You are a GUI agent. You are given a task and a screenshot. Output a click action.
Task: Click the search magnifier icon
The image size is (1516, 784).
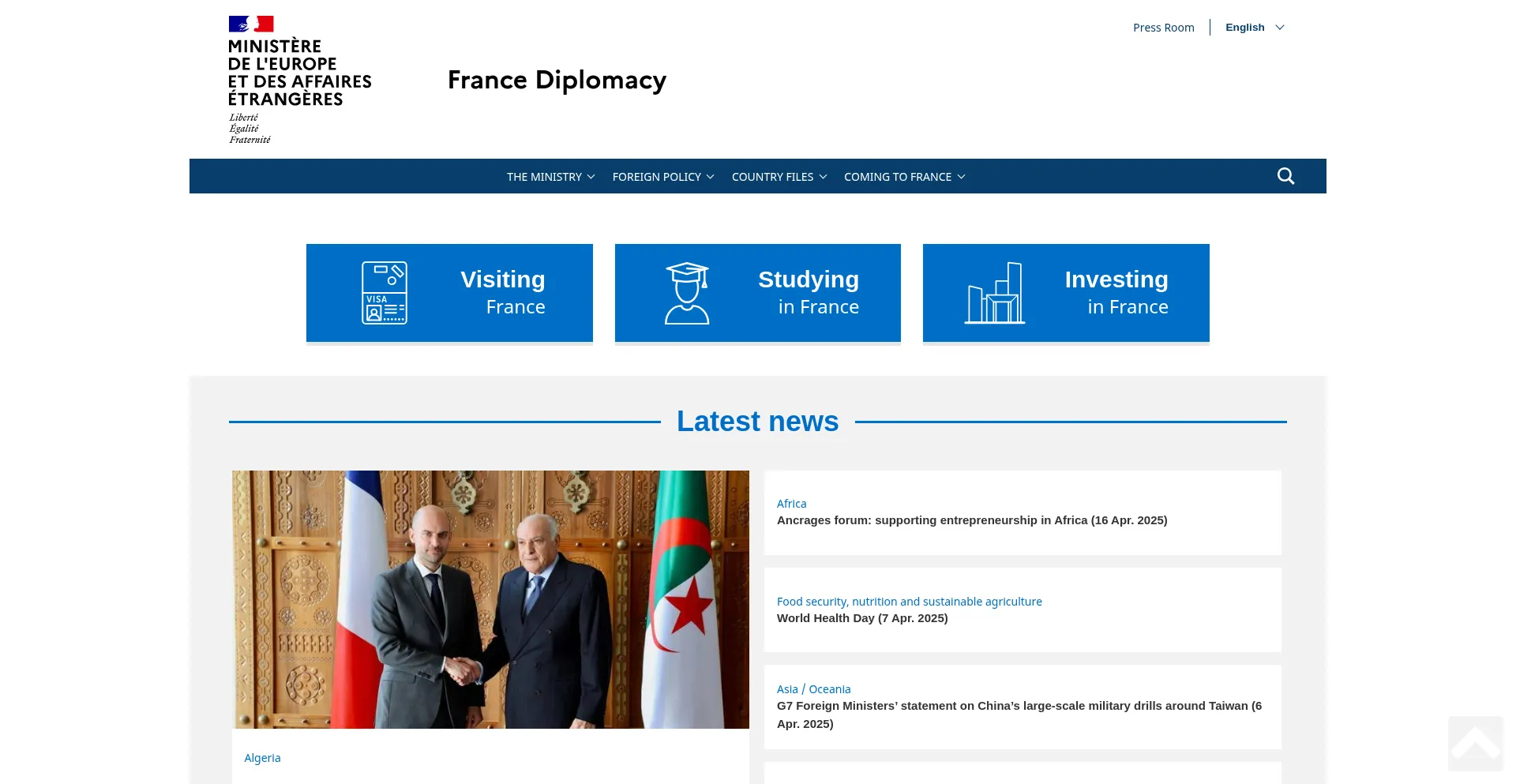pyautogui.click(x=1285, y=176)
